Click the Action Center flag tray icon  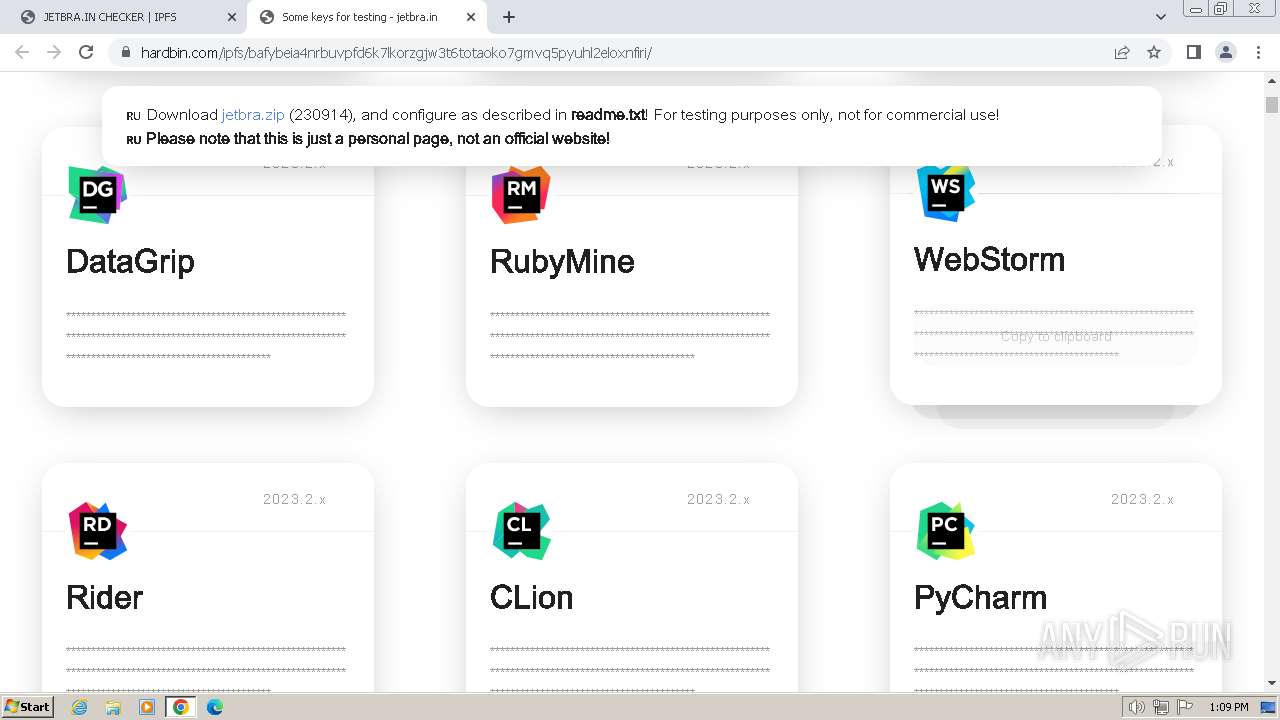coord(1185,707)
